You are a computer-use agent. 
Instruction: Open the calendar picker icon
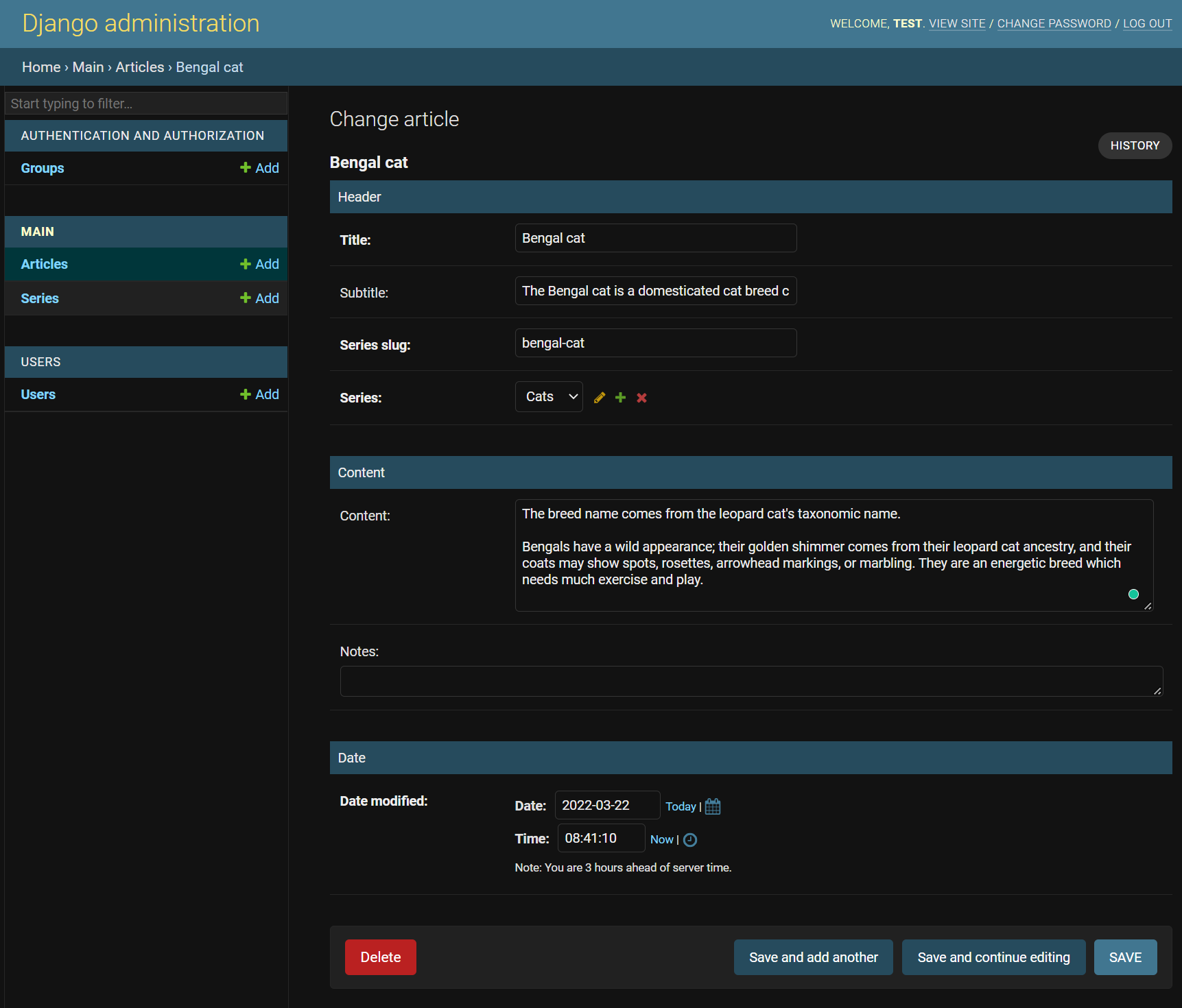coord(713,806)
